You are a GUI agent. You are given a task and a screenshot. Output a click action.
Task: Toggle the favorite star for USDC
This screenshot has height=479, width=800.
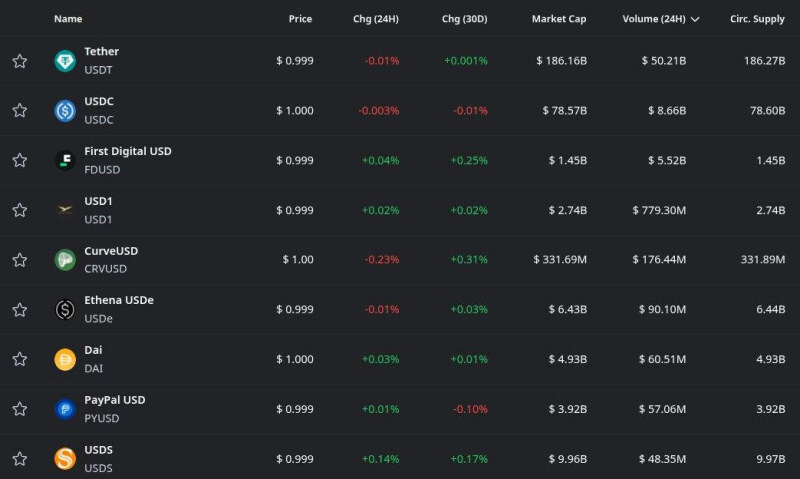pos(19,111)
